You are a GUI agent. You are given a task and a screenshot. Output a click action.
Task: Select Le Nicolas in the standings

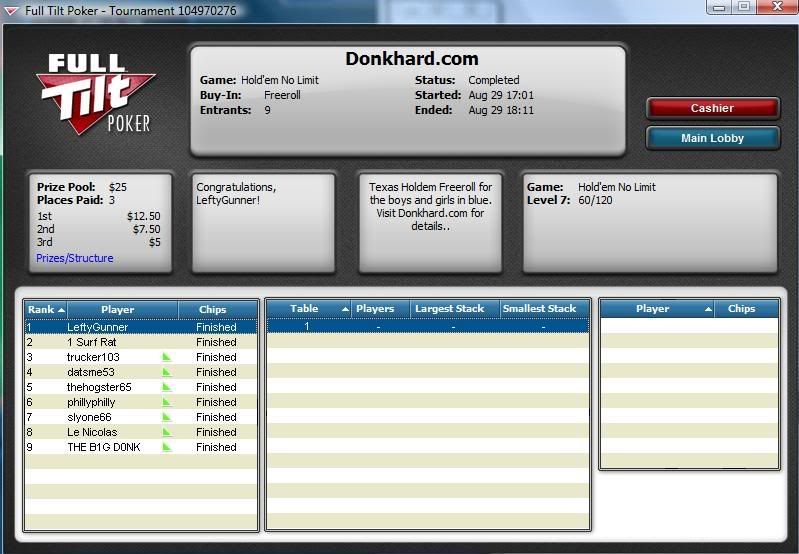(x=141, y=432)
